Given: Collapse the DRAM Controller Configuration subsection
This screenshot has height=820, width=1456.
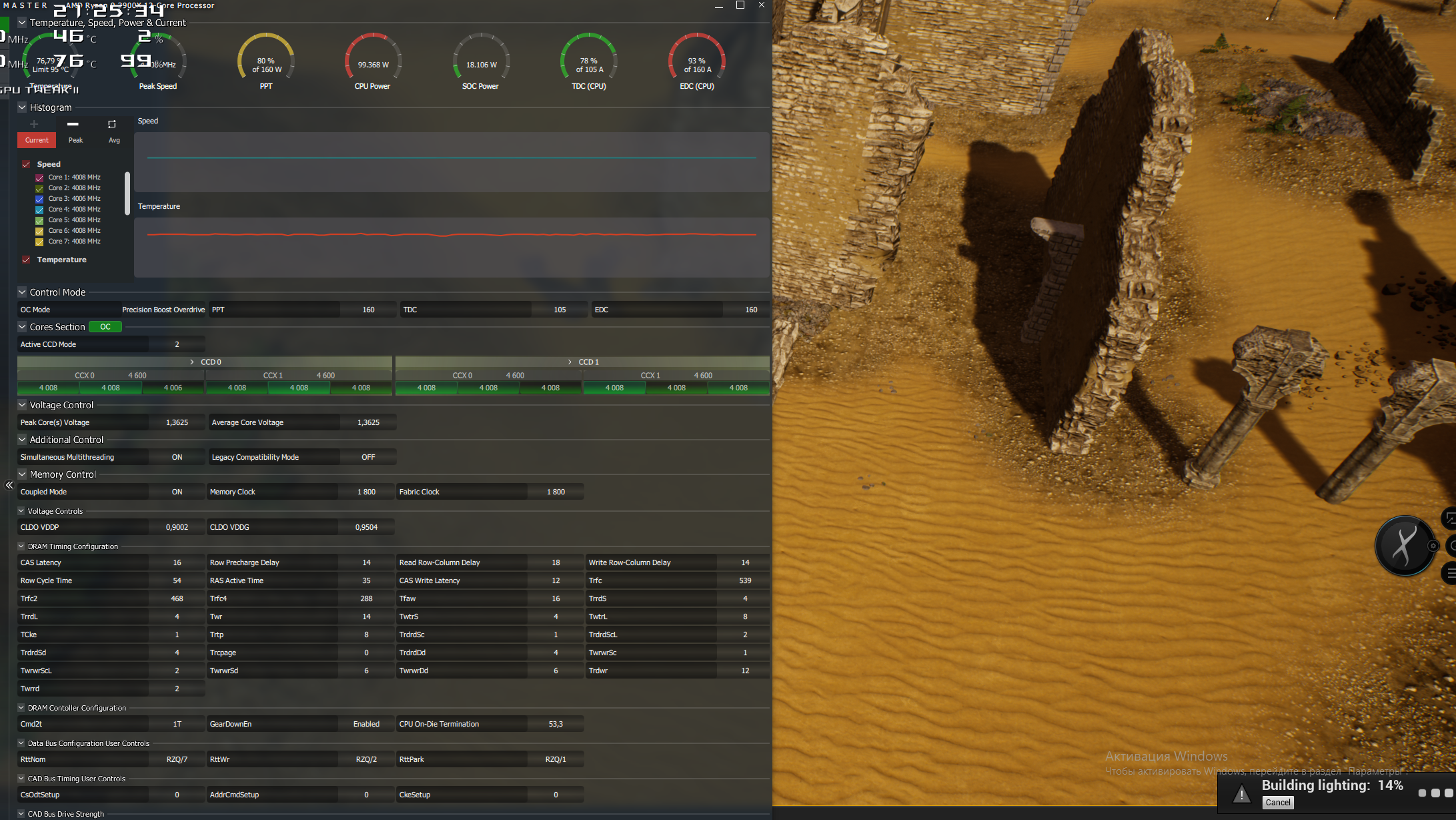Looking at the screenshot, I should (21, 708).
